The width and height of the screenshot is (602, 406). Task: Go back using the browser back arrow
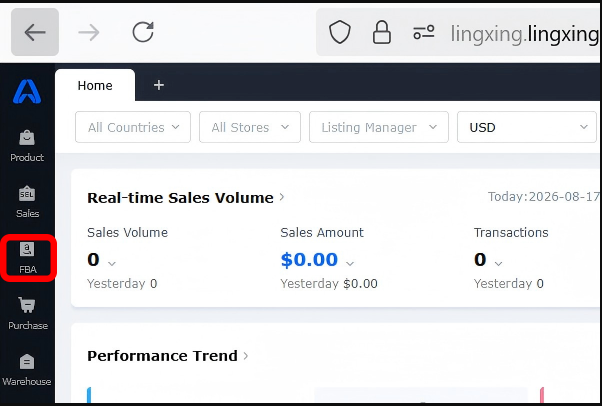pyautogui.click(x=35, y=32)
